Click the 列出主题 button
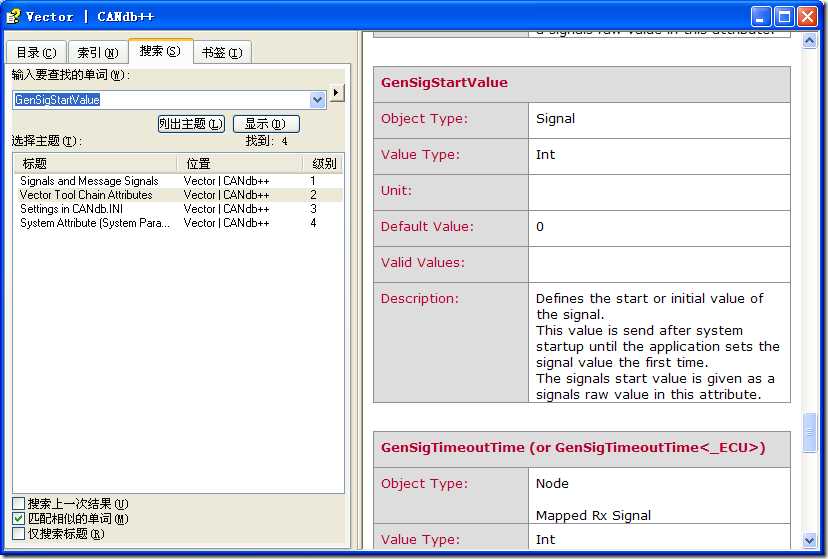This screenshot has width=828, height=559. click(191, 124)
